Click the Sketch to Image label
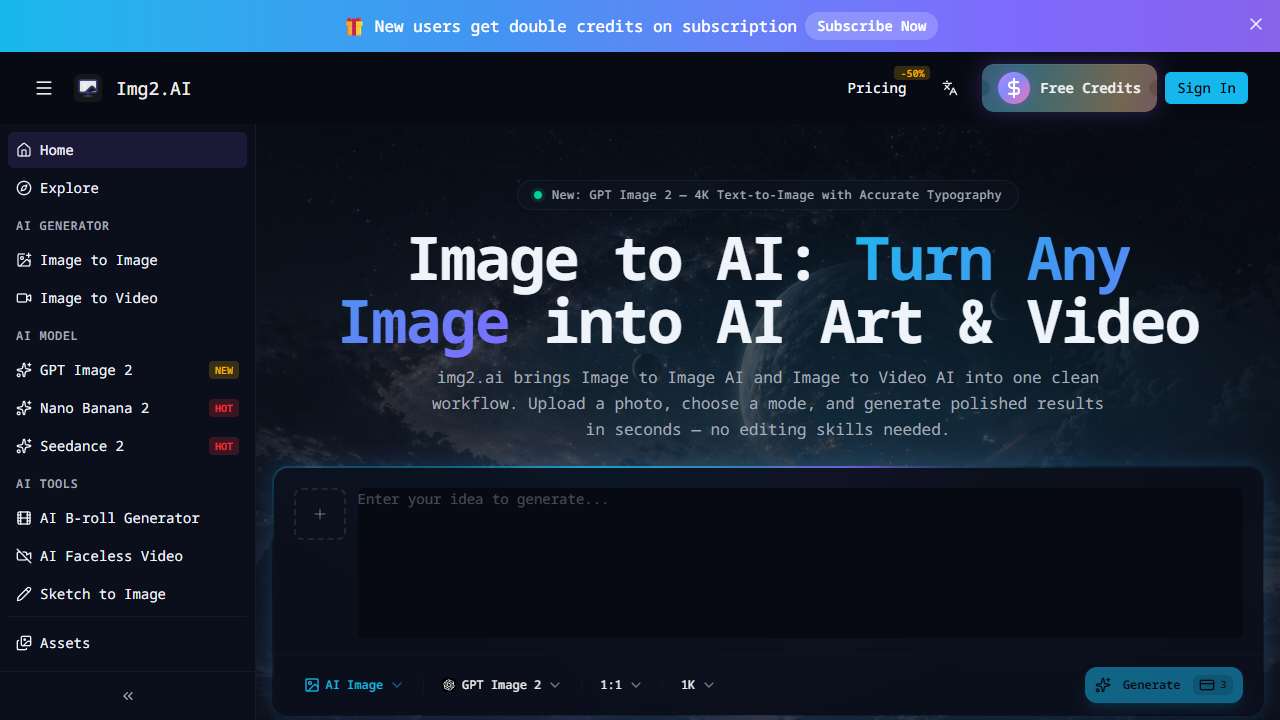Screen dimensions: 1280x720 click(103, 594)
